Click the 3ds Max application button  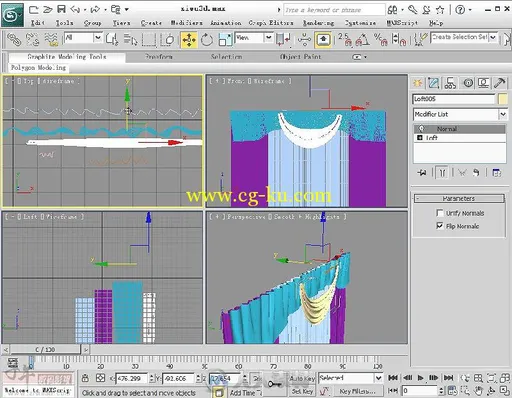point(12,15)
